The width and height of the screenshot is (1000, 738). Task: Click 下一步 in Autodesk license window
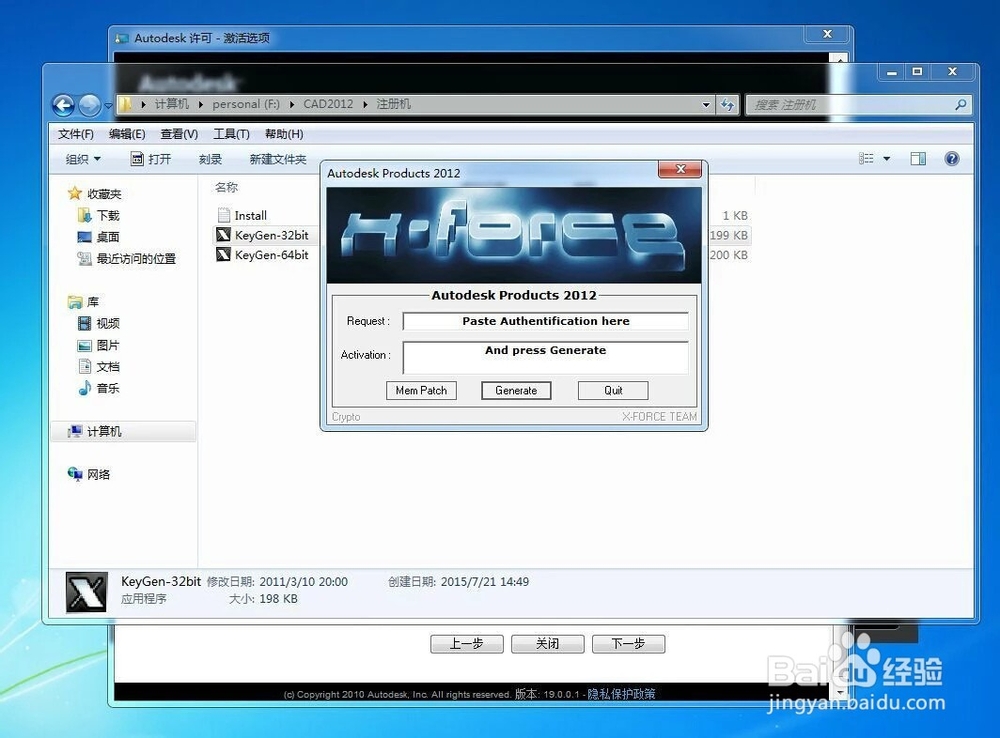point(628,644)
